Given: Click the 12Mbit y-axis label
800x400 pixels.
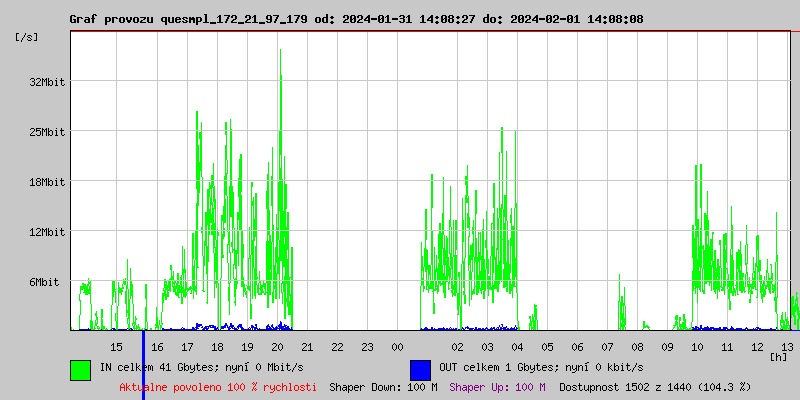Looking at the screenshot, I should click(47, 232).
